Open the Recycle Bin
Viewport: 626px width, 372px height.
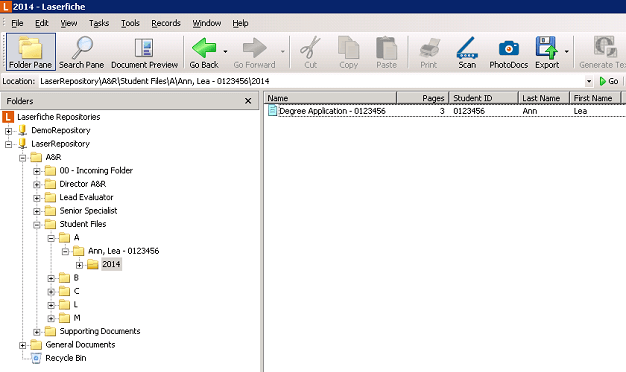[x=66, y=358]
